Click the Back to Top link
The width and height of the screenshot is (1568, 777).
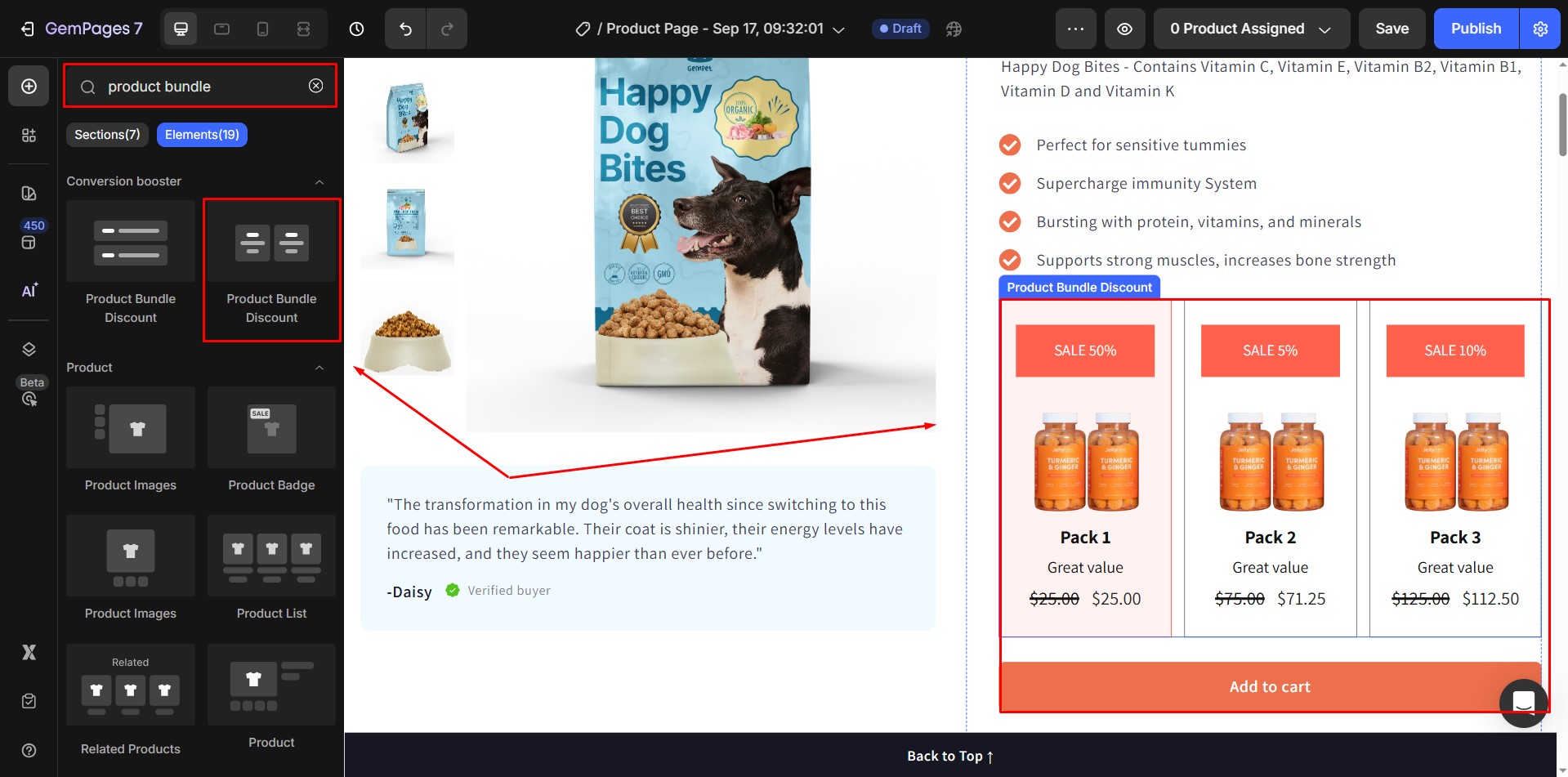coord(950,757)
